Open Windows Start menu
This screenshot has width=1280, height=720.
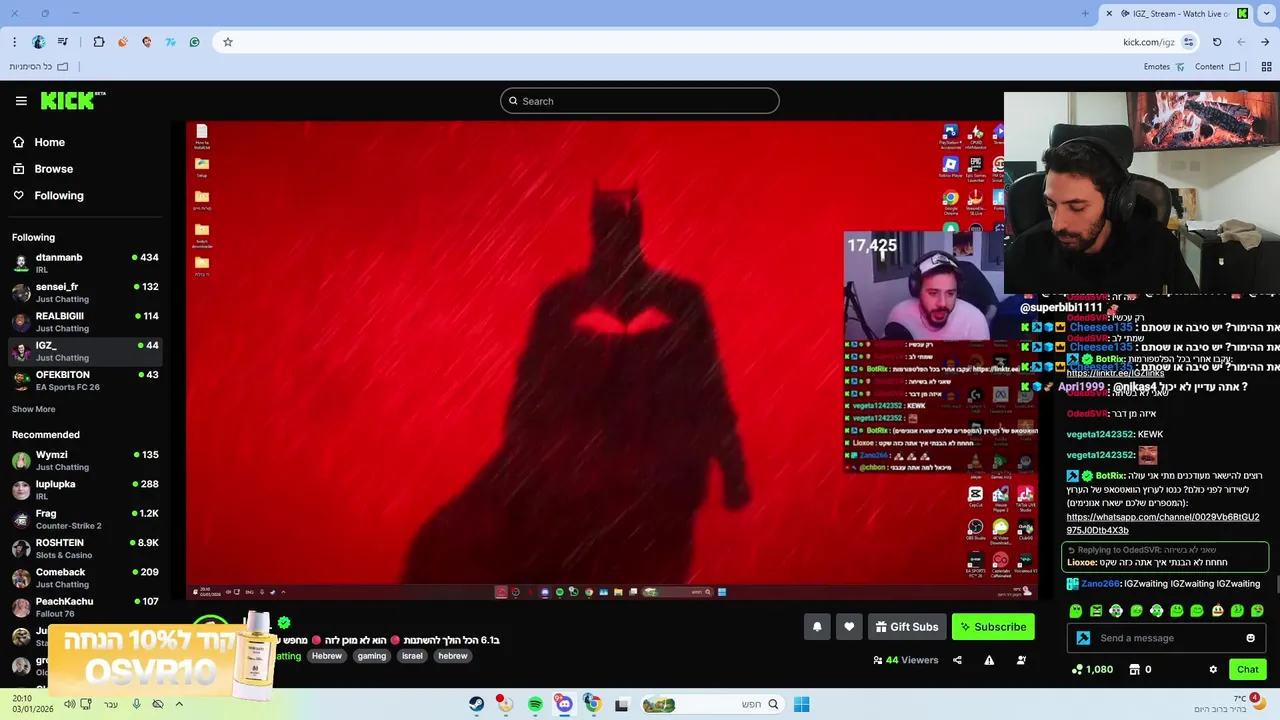click(x=801, y=704)
